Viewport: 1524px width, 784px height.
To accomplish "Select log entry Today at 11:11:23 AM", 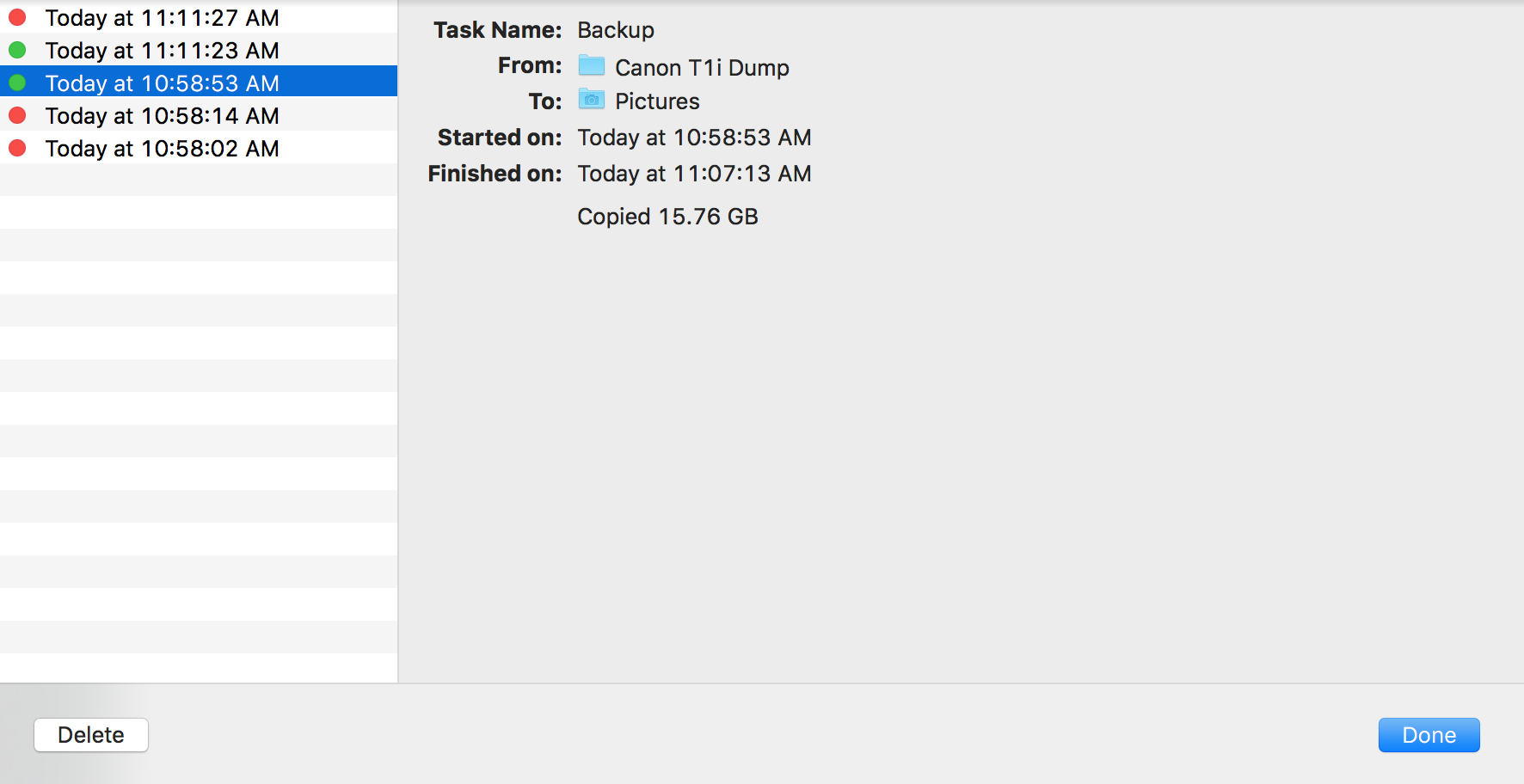I will click(x=199, y=50).
